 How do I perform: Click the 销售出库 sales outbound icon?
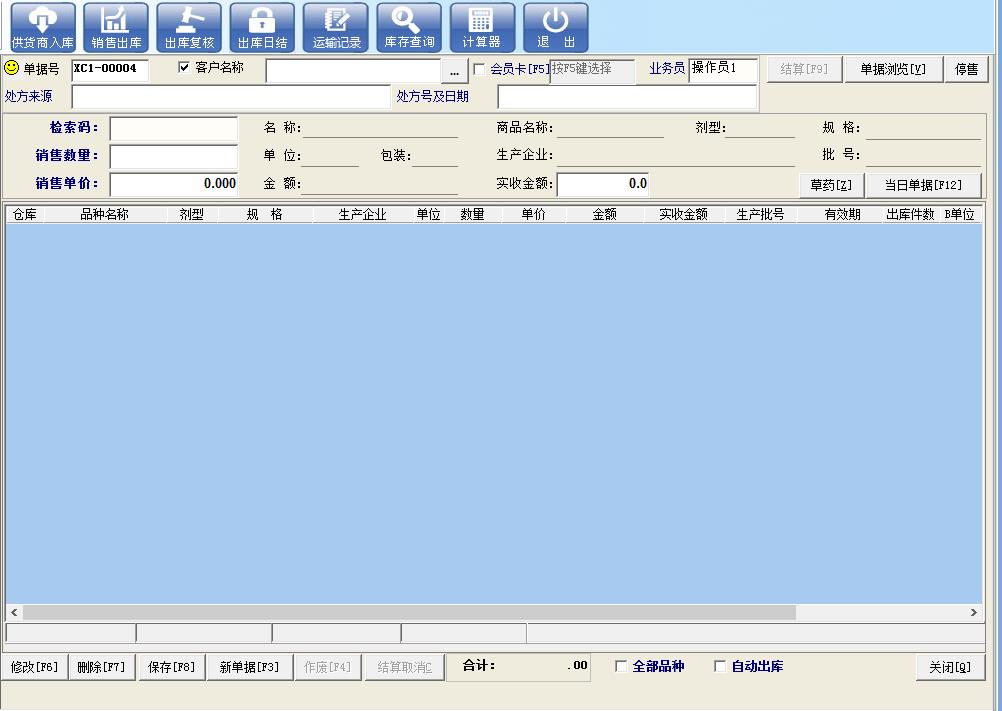pyautogui.click(x=116, y=27)
